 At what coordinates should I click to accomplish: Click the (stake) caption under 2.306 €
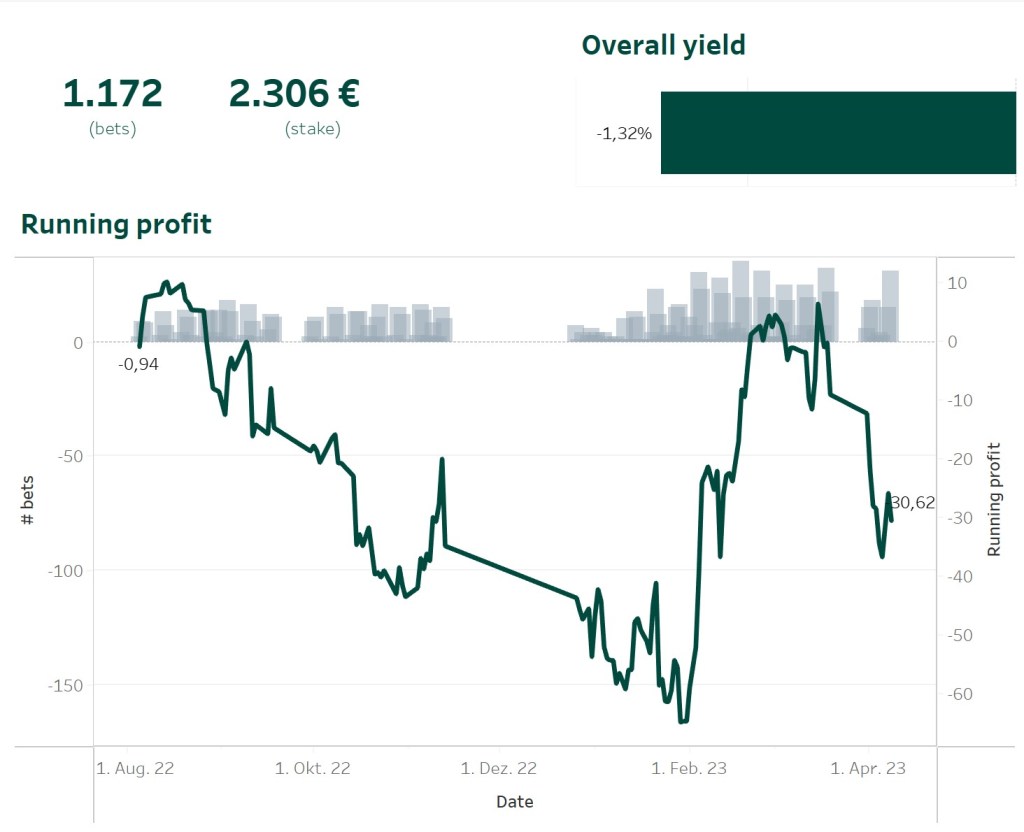pyautogui.click(x=312, y=129)
